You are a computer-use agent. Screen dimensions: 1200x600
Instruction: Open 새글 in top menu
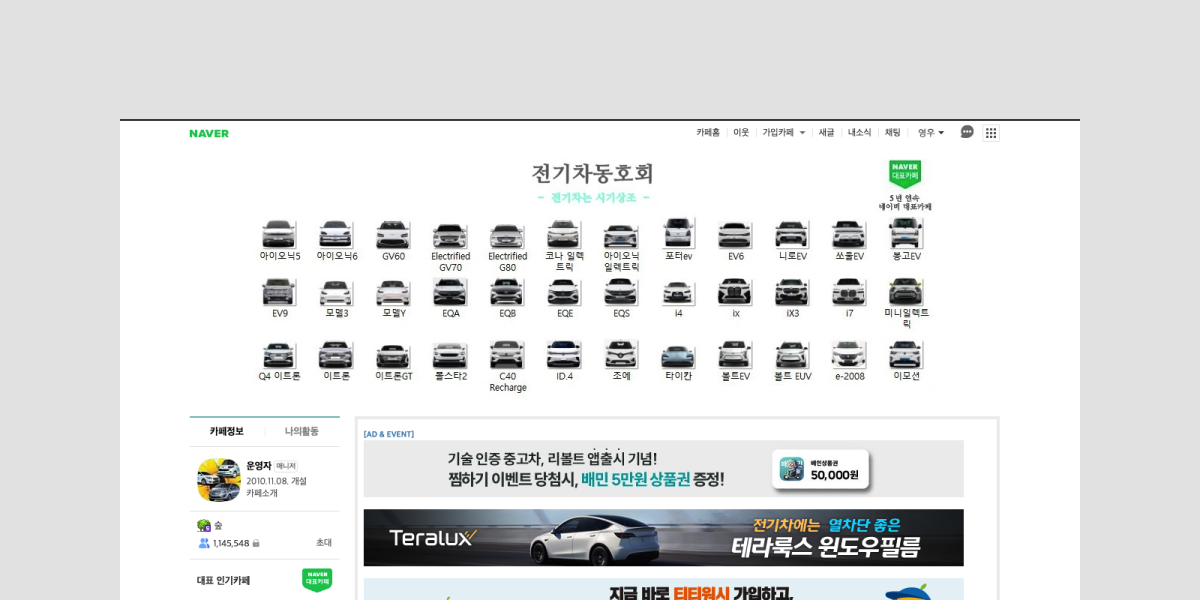pyautogui.click(x=826, y=132)
